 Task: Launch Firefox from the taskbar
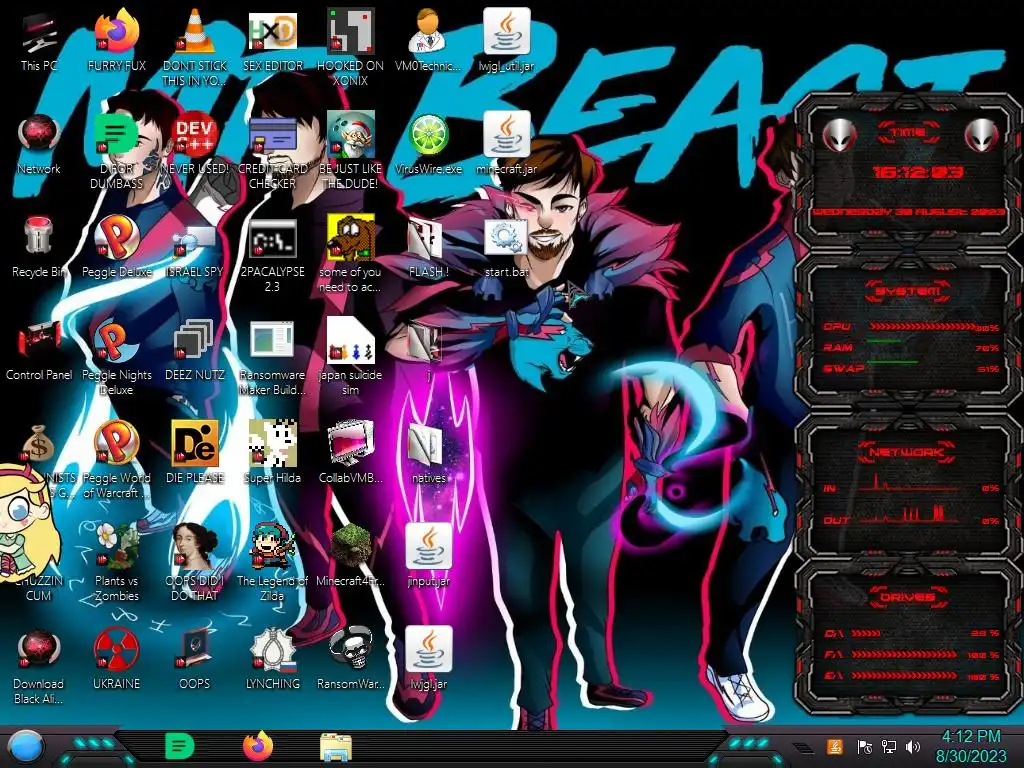pos(257,746)
